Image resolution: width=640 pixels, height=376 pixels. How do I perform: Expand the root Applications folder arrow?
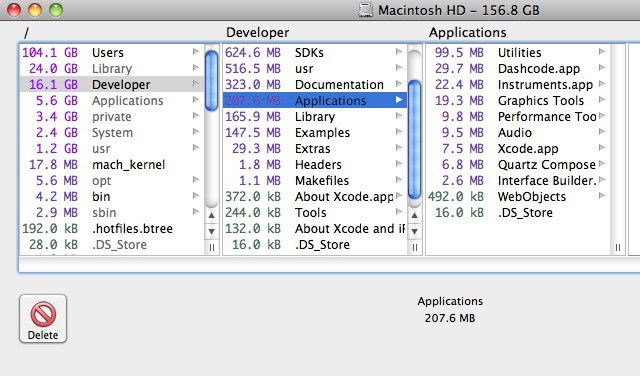[x=196, y=100]
